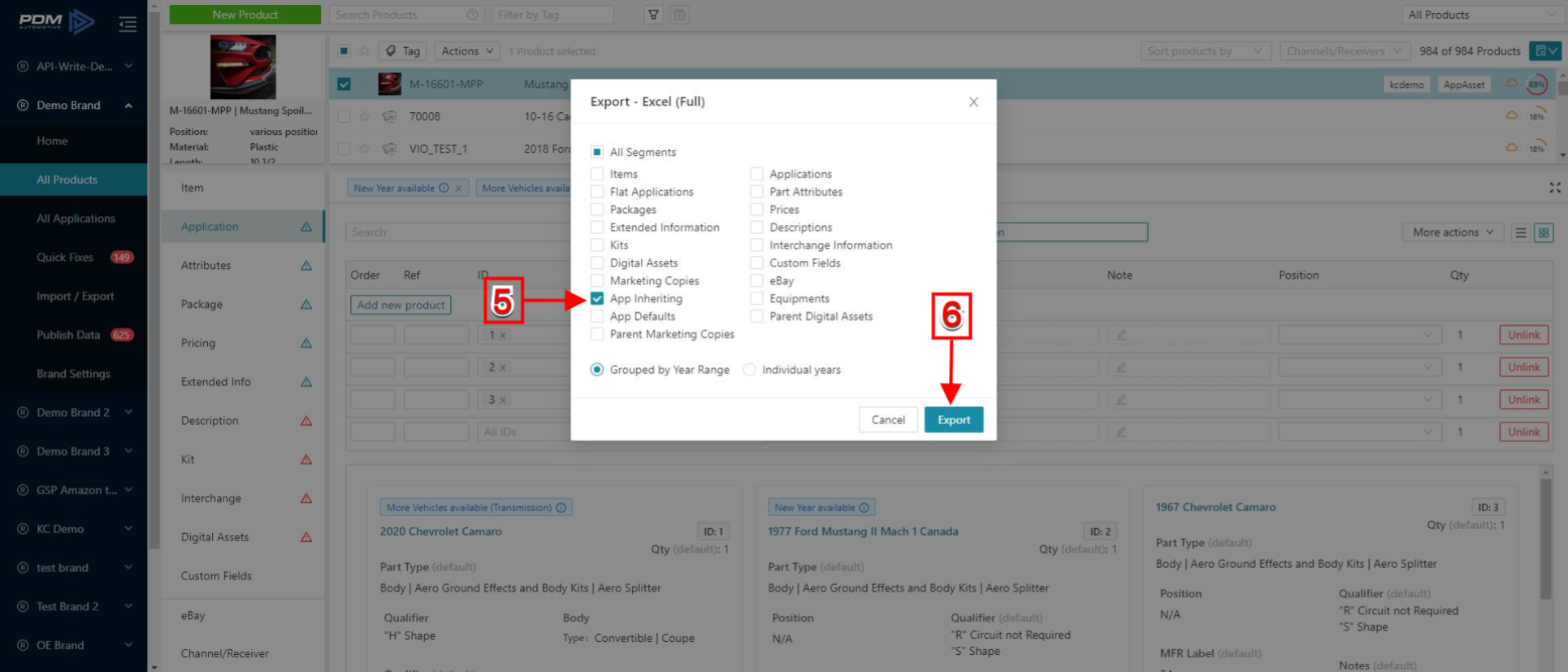Click the cloud icon on row VIO_TEST_1
Image resolution: width=1568 pixels, height=672 pixels.
coord(1512,148)
